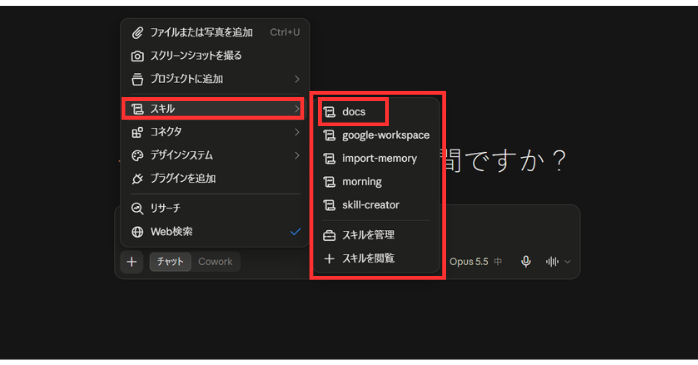Choose スクリーンショットを撮る menu entry
The height and width of the screenshot is (365, 698).
coord(215,56)
